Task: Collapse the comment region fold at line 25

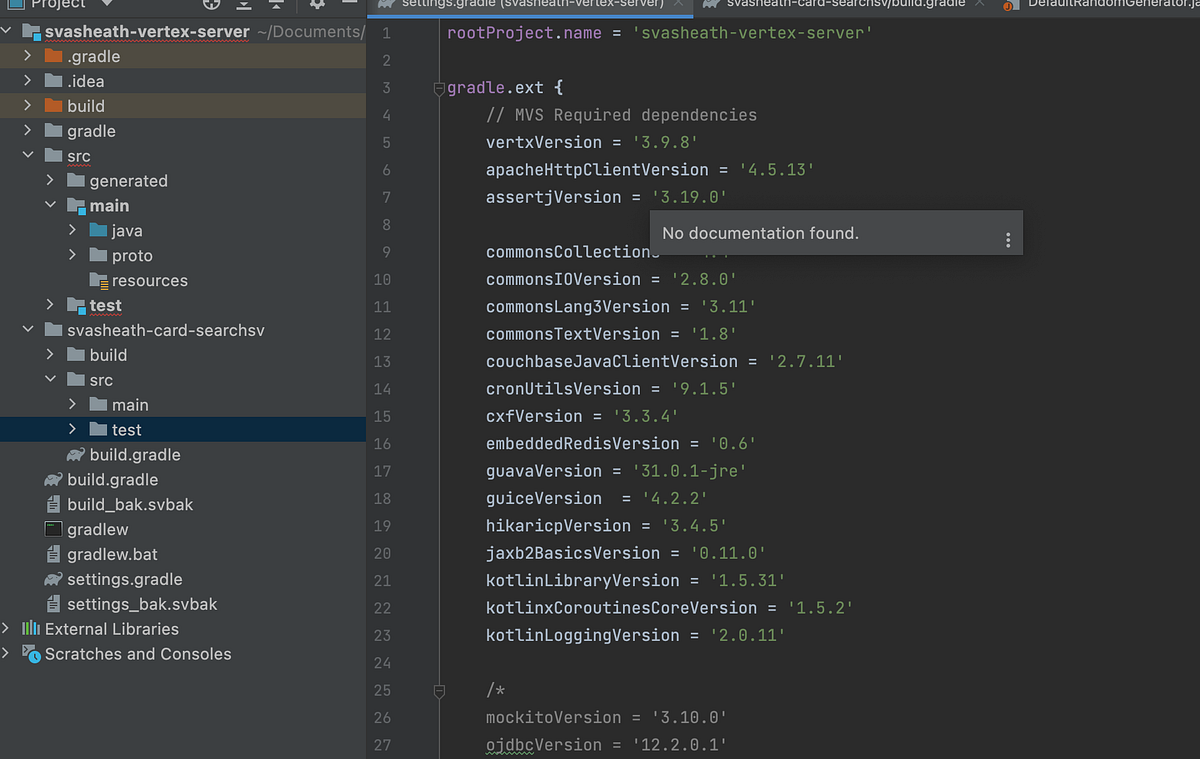Action: [439, 690]
